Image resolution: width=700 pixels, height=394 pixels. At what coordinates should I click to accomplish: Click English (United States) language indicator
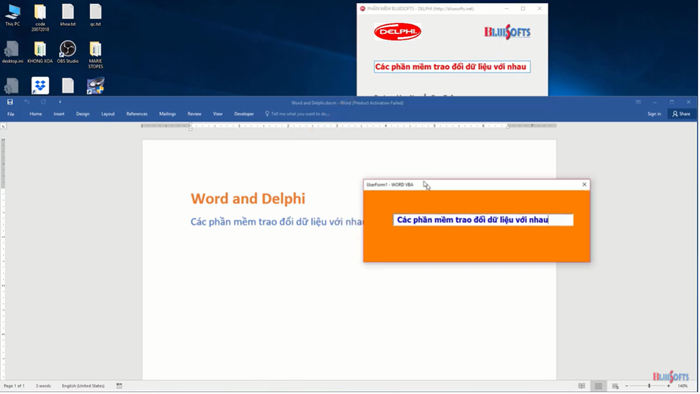(x=83, y=386)
